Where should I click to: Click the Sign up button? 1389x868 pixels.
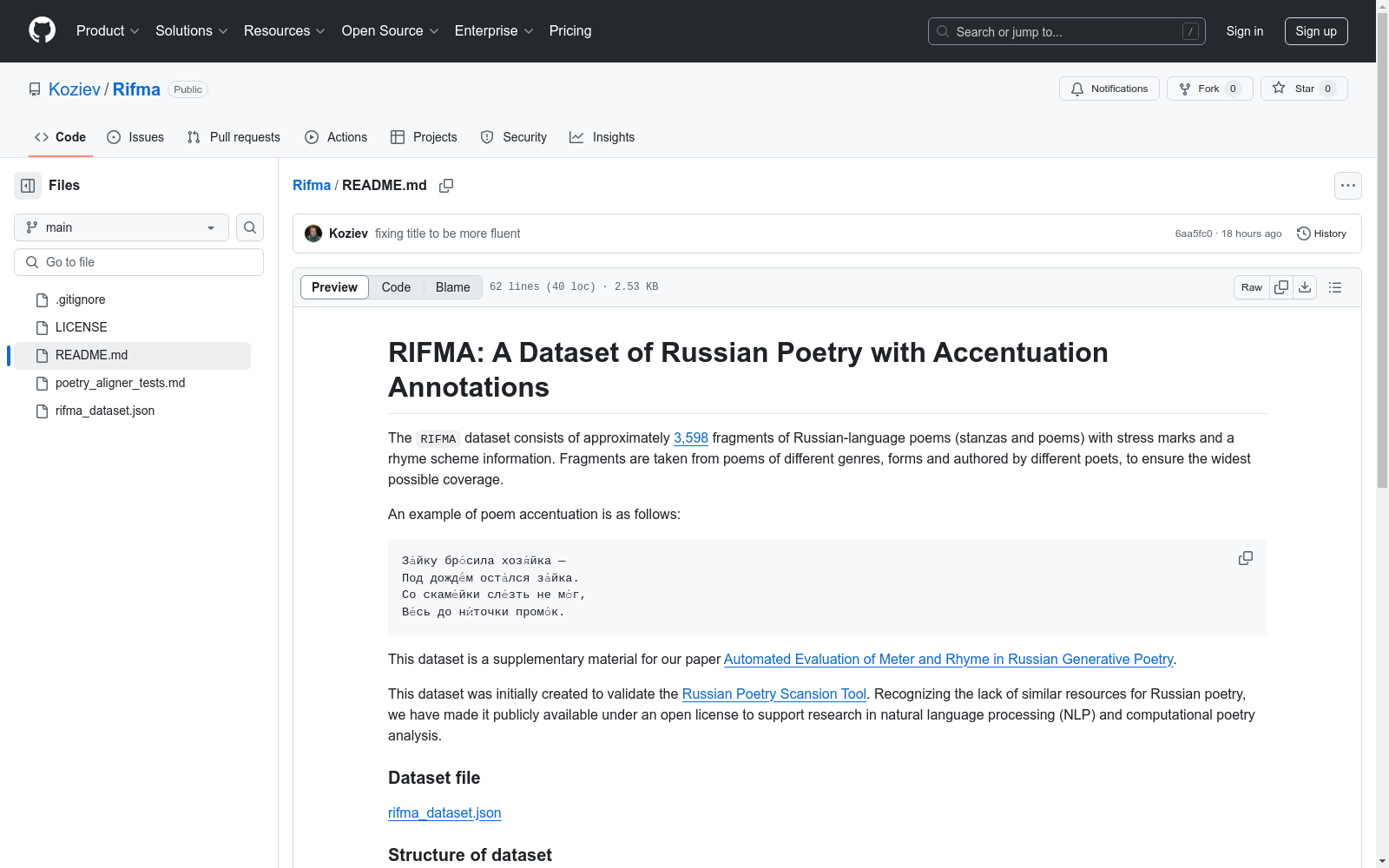1315,31
